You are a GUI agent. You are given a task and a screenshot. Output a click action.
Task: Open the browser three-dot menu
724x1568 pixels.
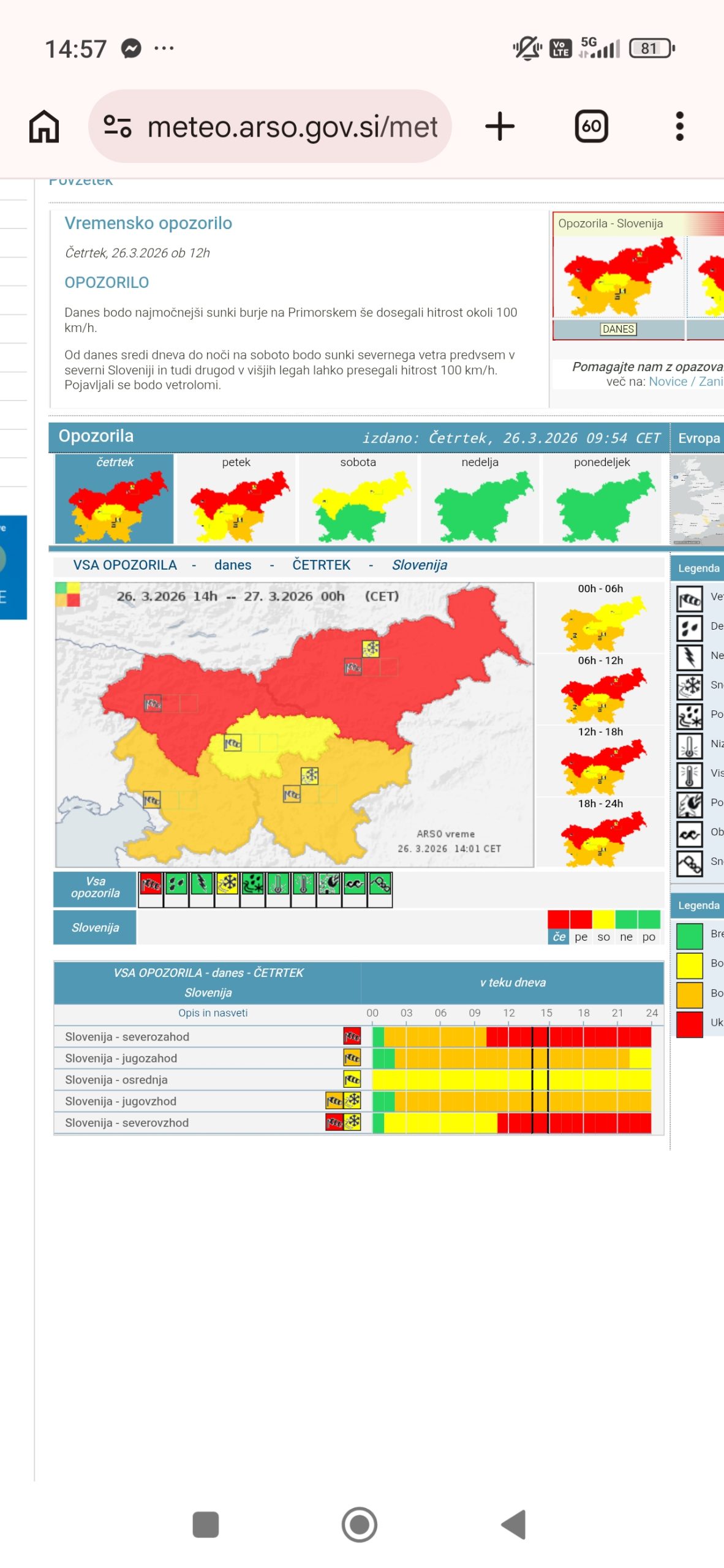click(679, 126)
